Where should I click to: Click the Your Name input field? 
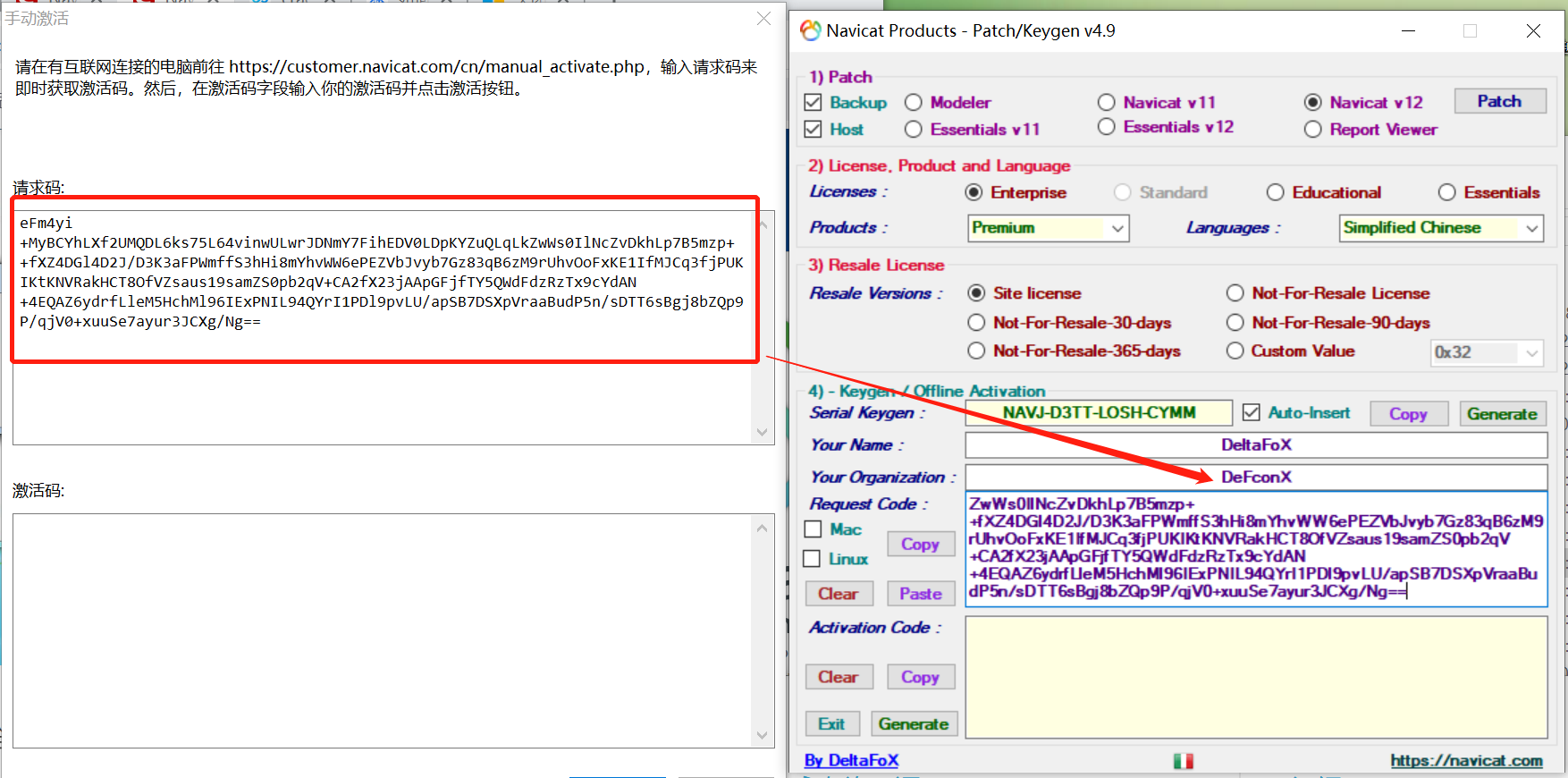[x=1255, y=445]
